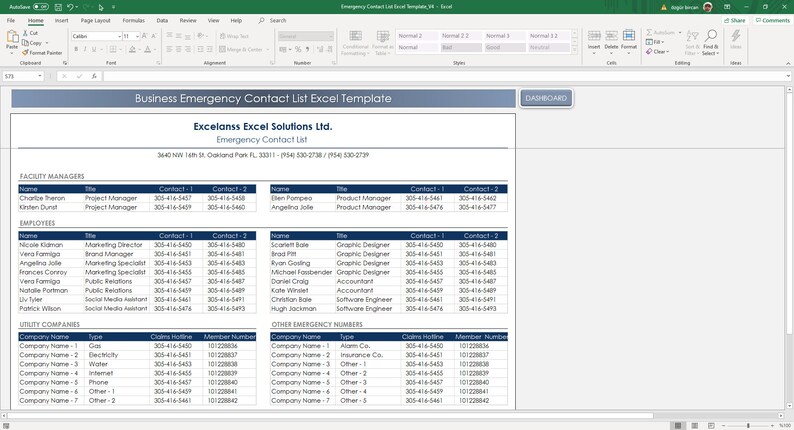Click the Cut scissors icon

[x=25, y=33]
